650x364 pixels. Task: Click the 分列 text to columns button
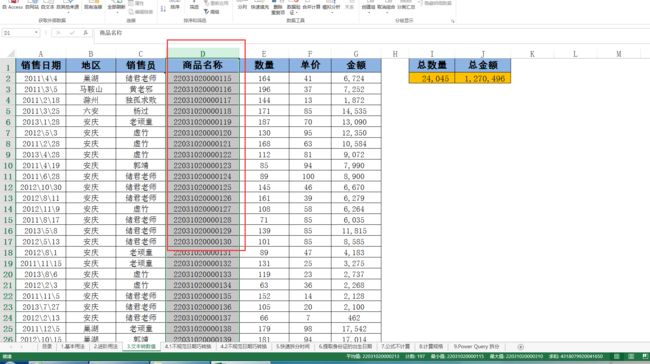(x=242, y=6)
